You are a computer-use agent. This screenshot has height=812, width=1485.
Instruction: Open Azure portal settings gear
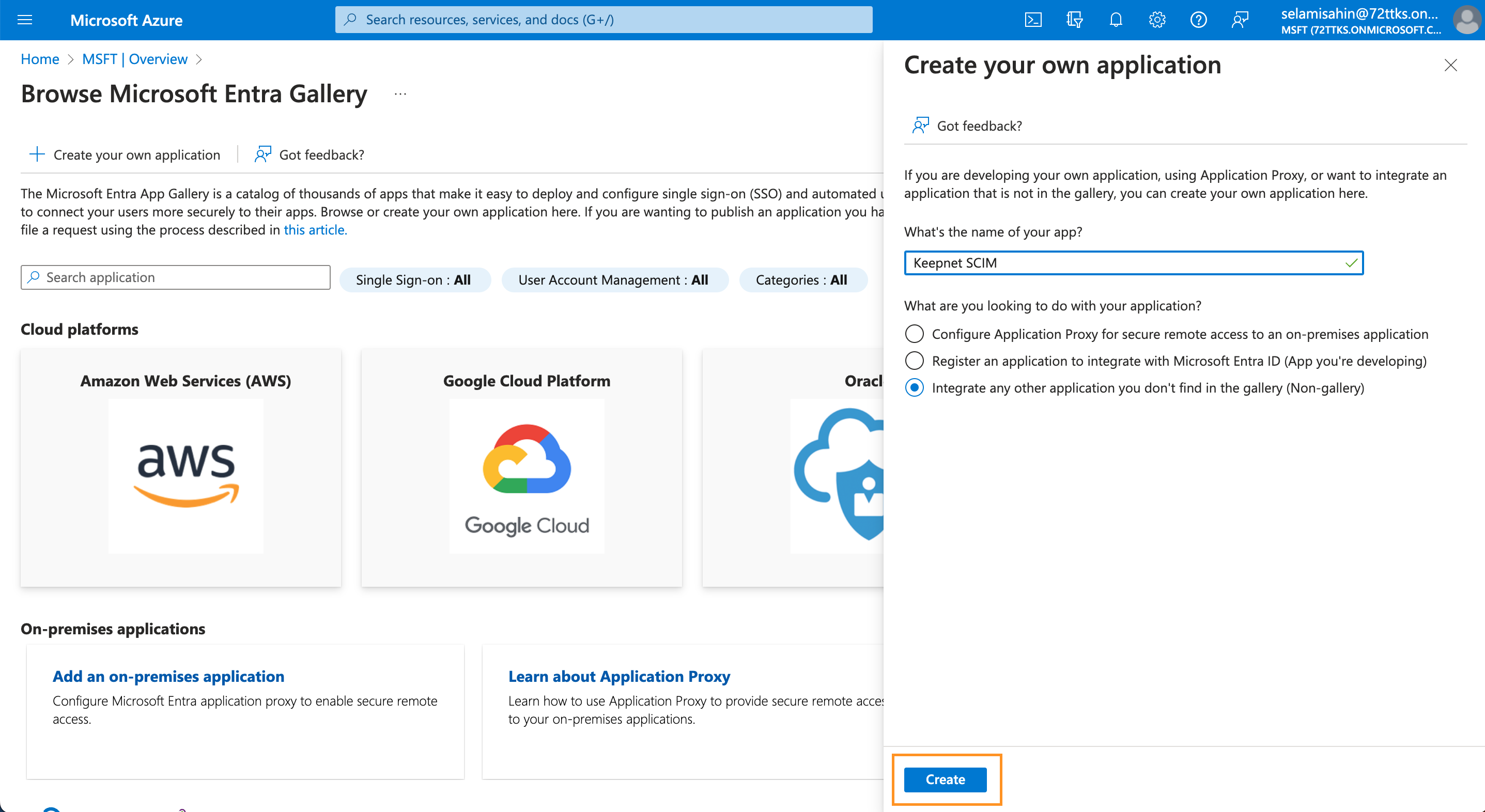coord(1156,19)
